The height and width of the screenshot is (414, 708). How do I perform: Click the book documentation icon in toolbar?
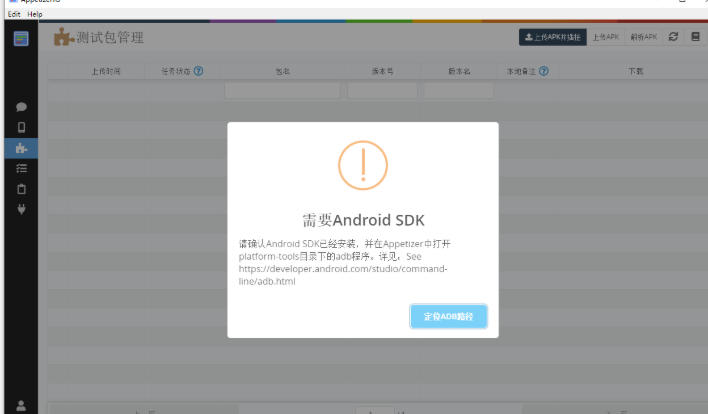(x=695, y=37)
